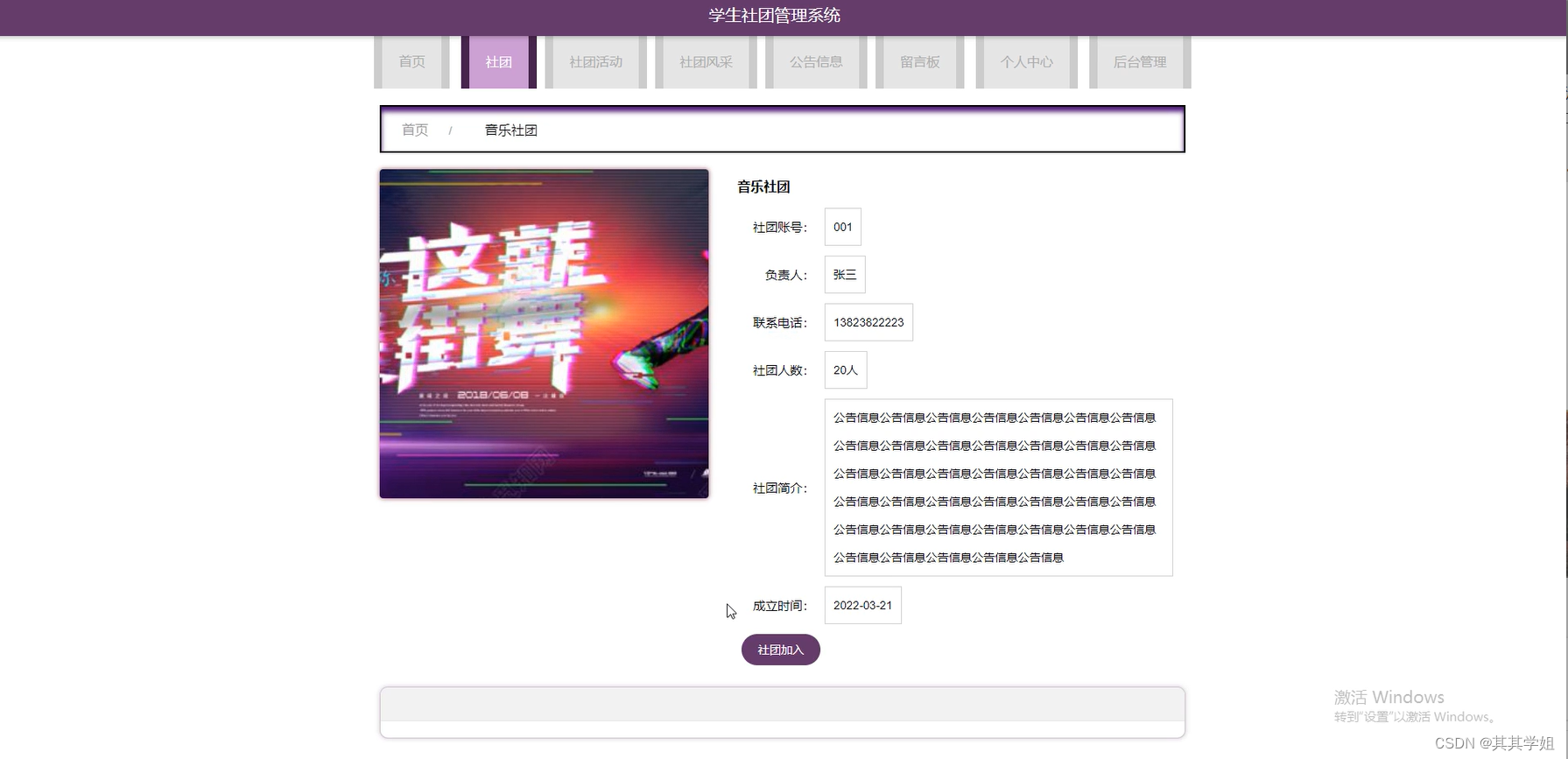1568x759 pixels.
Task: Click the 负责人 value 张三
Action: coord(845,275)
